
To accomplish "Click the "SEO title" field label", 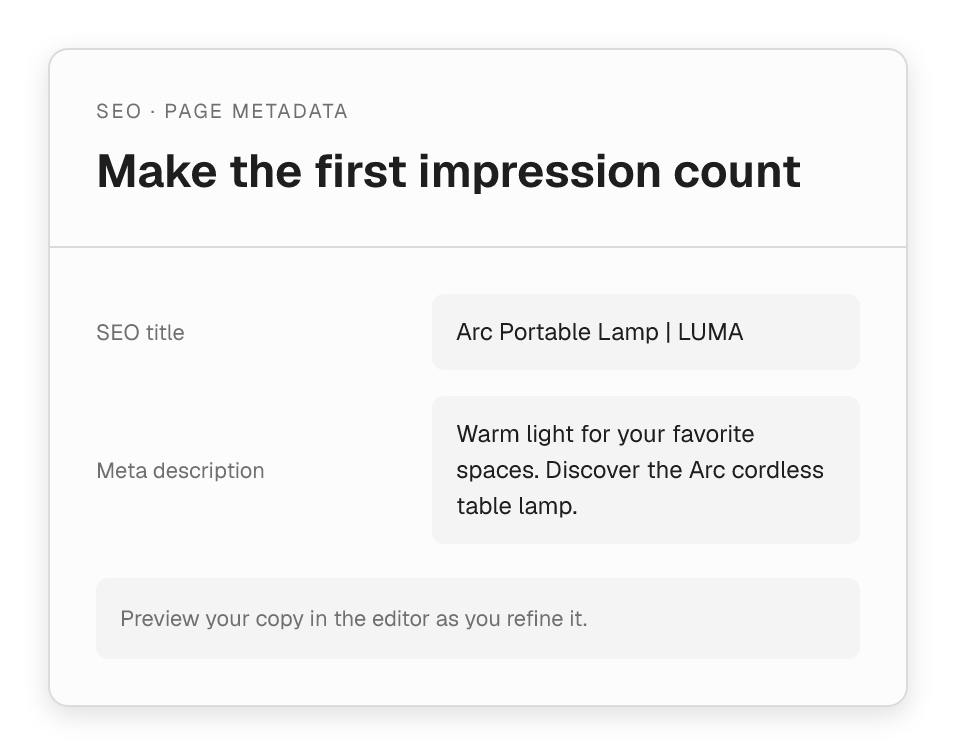I will (x=140, y=333).
